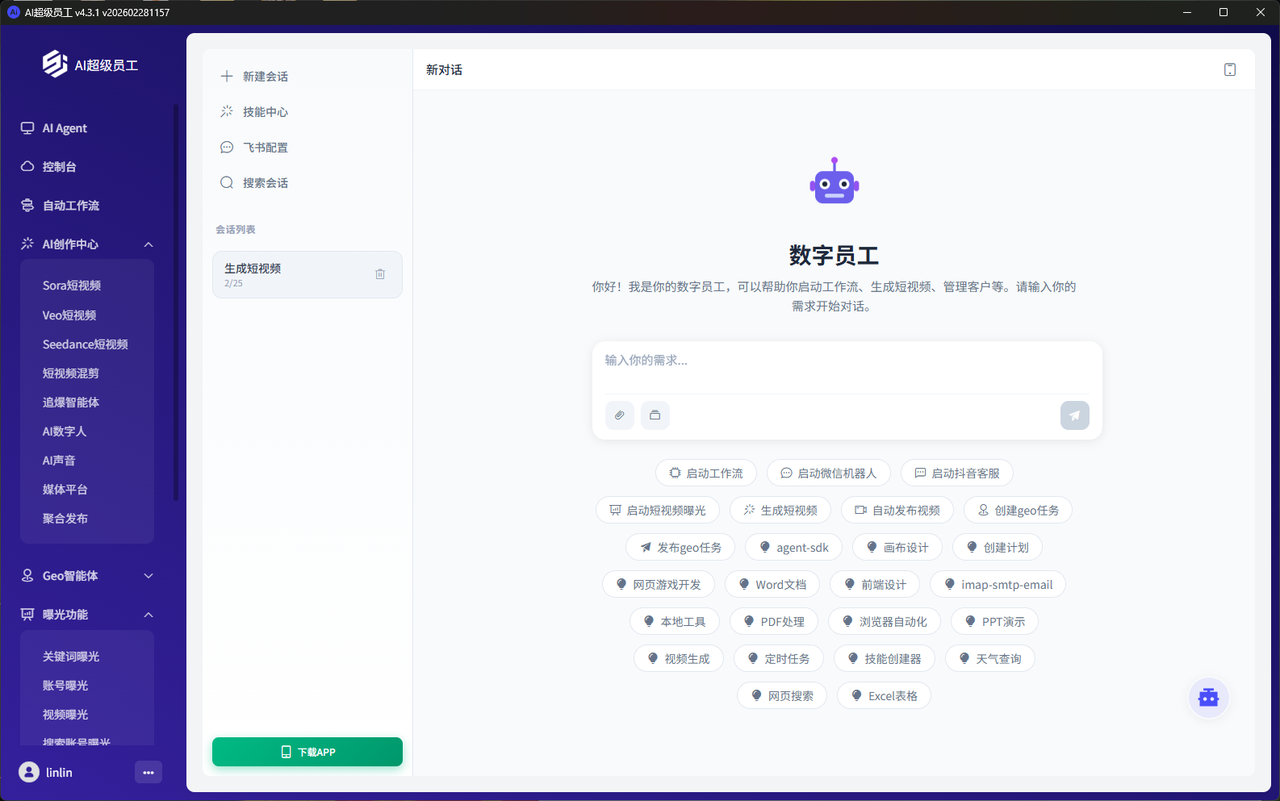Click the toolbox icon beside the attachment icon
The height and width of the screenshot is (801, 1280).
[x=655, y=415]
